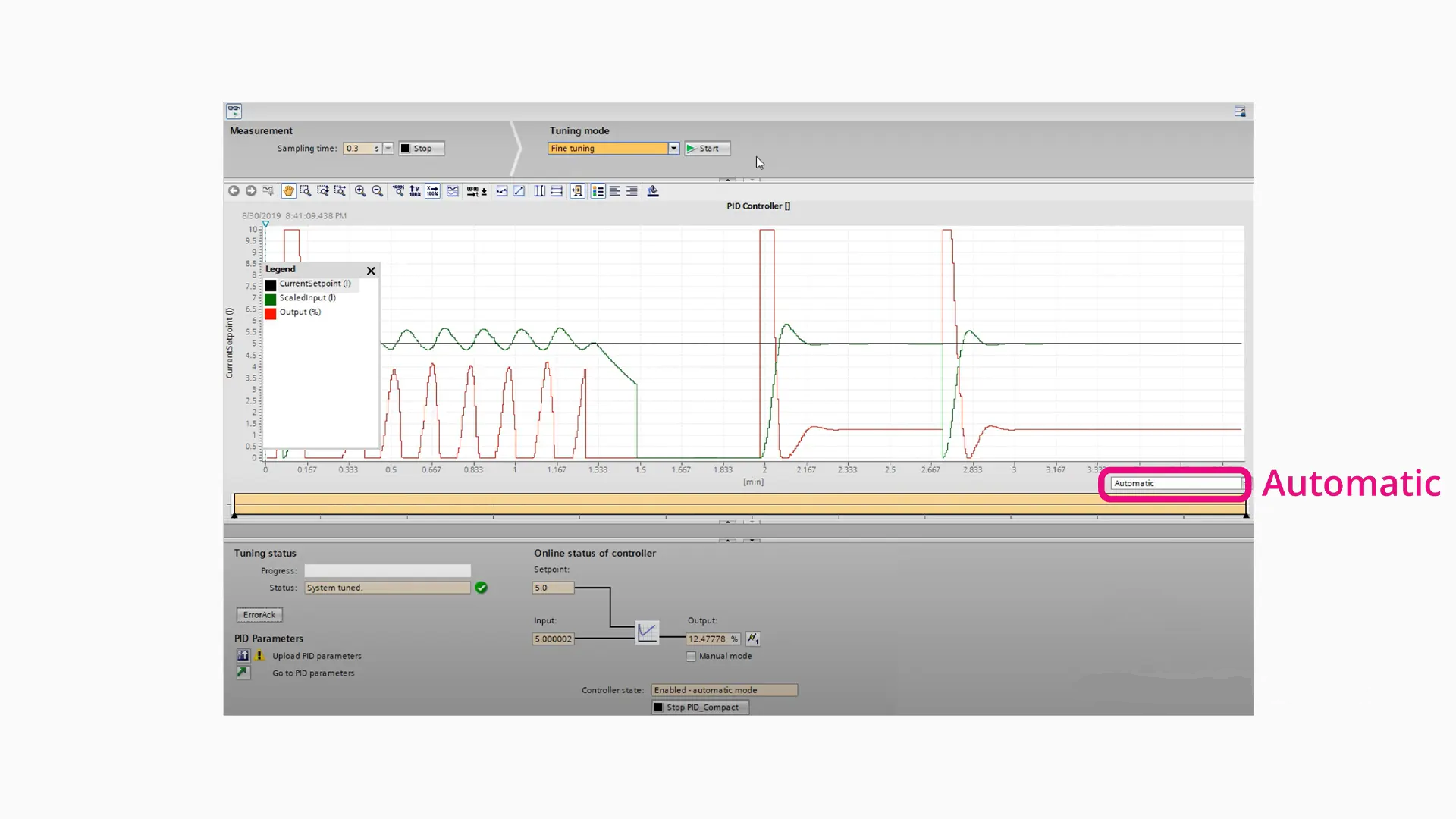Zoom out on the trend chart
This screenshot has height=819, width=1456.
[378, 191]
